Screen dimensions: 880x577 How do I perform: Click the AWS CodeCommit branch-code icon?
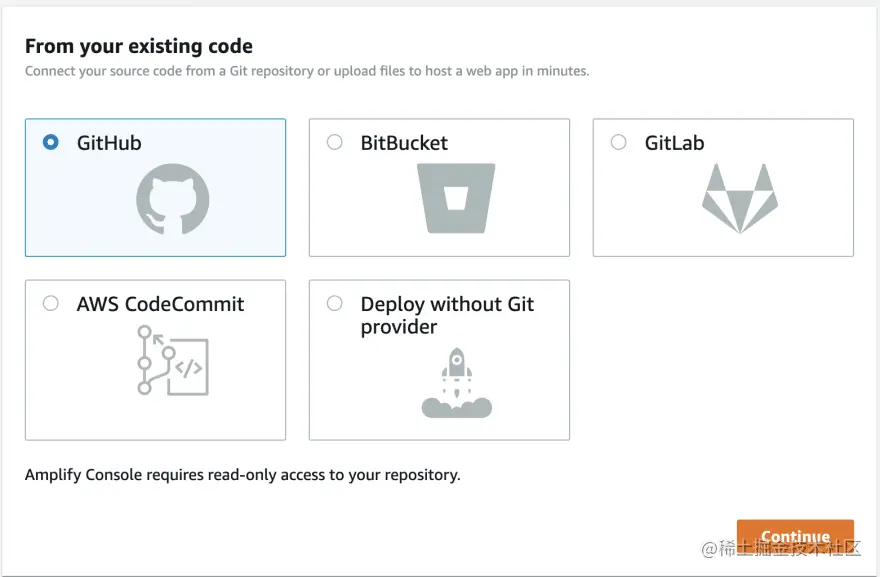click(x=172, y=360)
